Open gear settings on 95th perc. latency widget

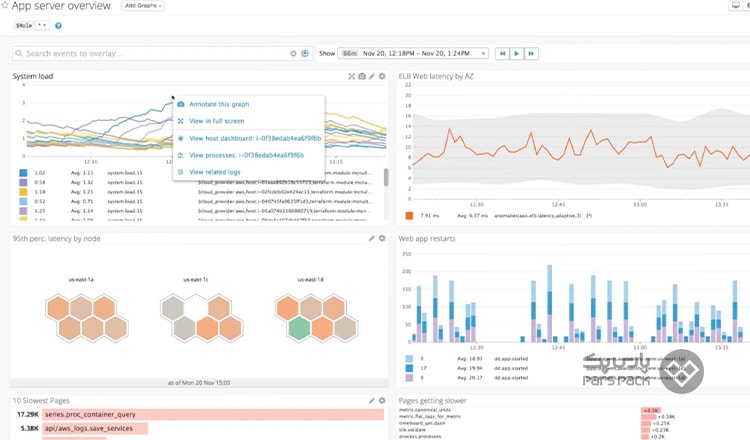(x=382, y=238)
